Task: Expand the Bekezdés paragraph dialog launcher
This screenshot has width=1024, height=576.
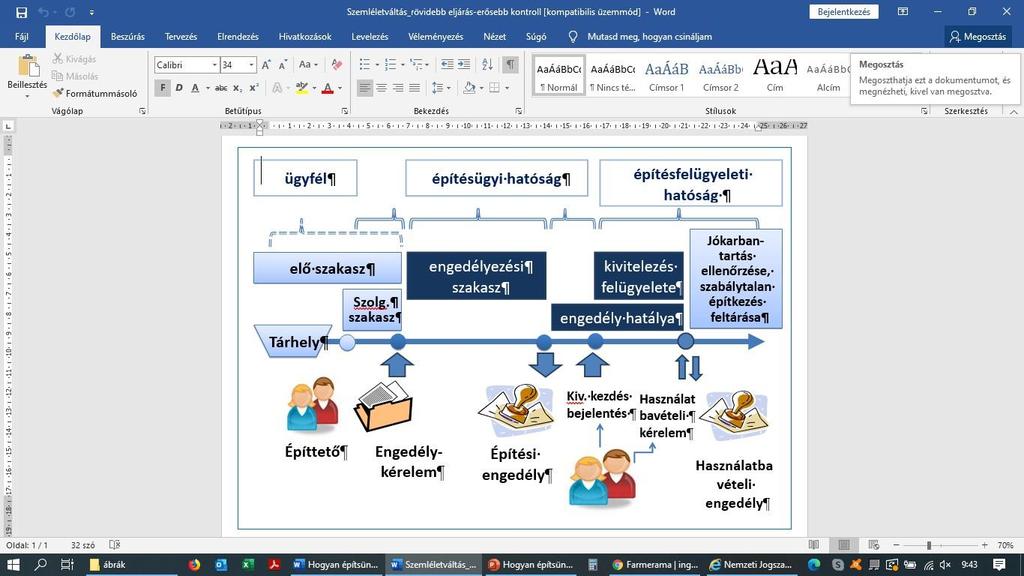Action: click(519, 111)
